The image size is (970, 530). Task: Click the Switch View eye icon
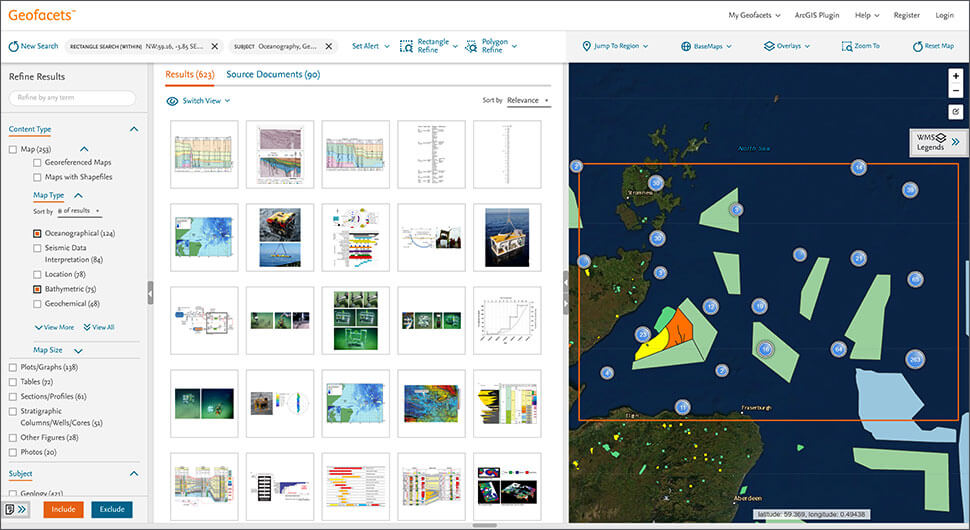click(x=173, y=101)
